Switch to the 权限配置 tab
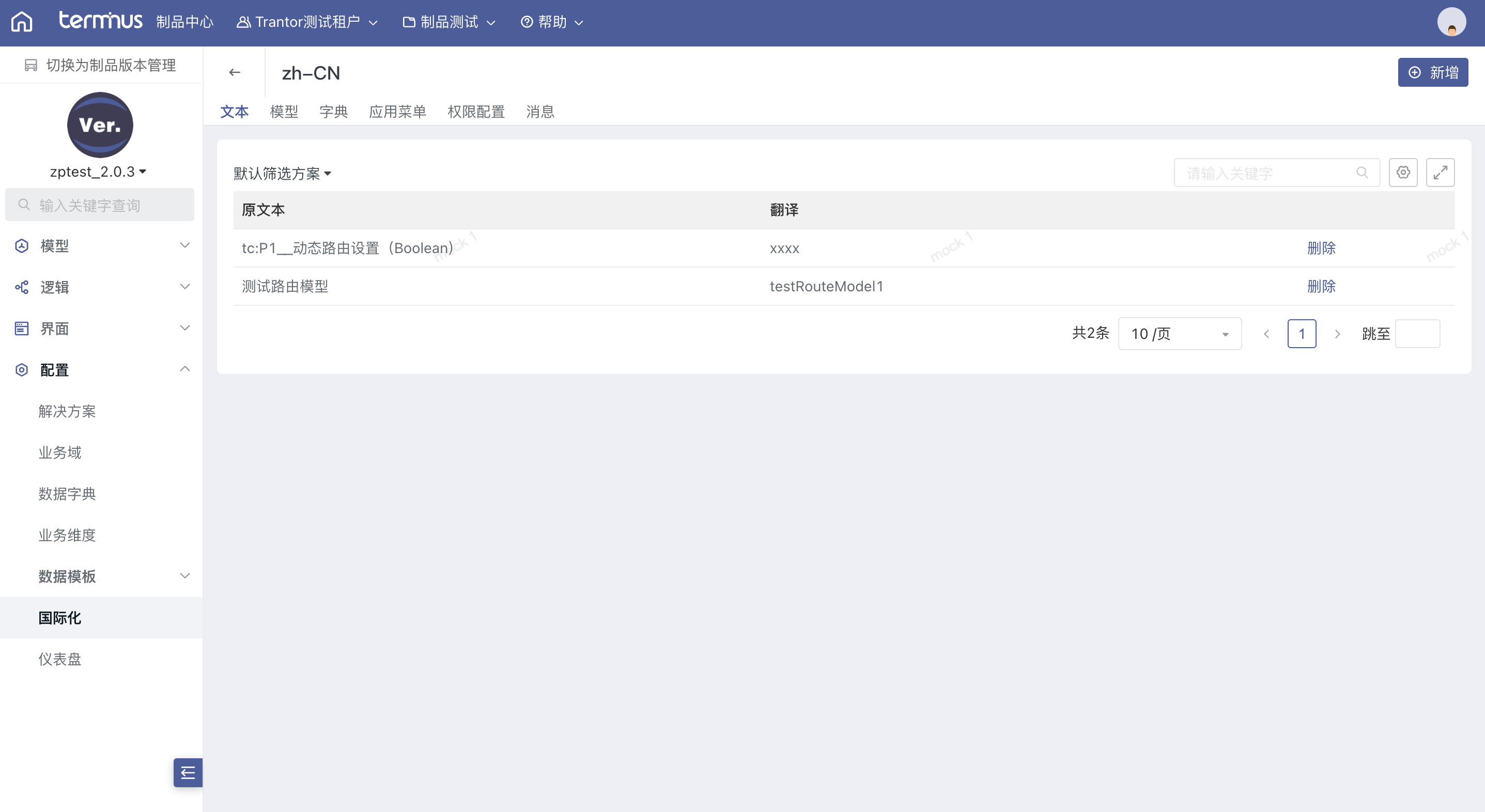This screenshot has width=1485, height=812. tap(476, 112)
